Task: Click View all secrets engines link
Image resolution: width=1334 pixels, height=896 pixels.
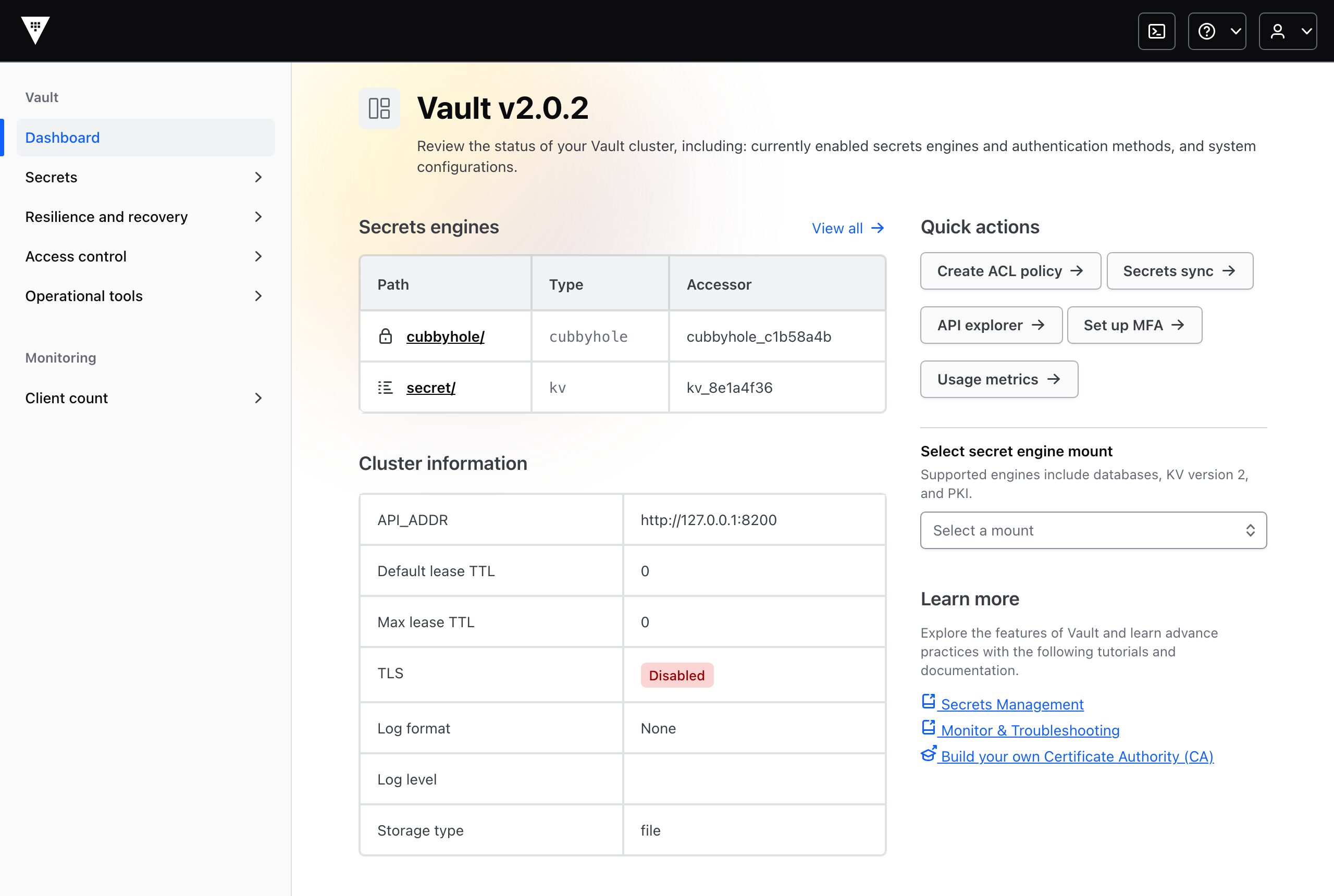Action: click(848, 229)
